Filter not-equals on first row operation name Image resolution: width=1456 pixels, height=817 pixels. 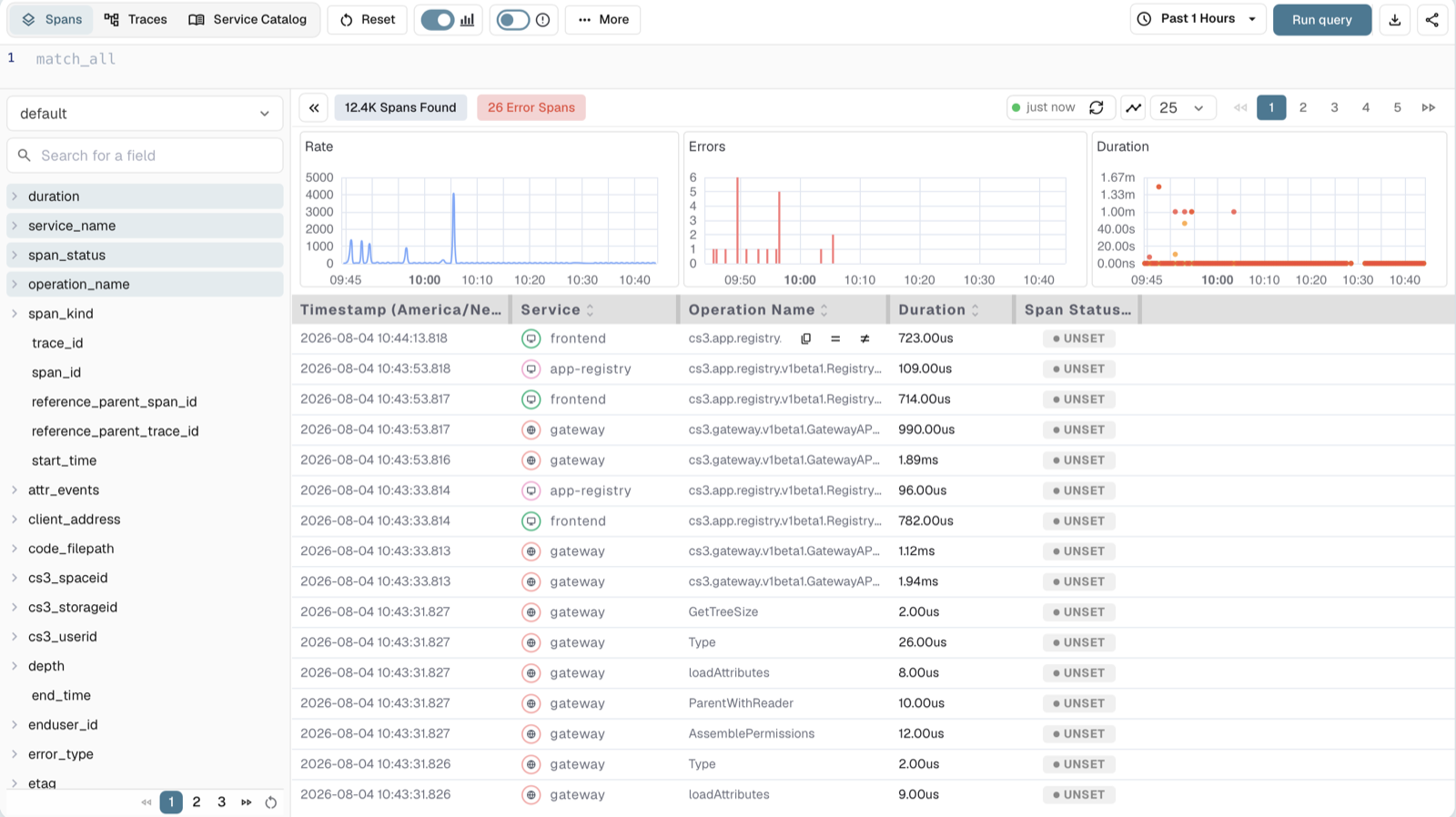tap(864, 338)
